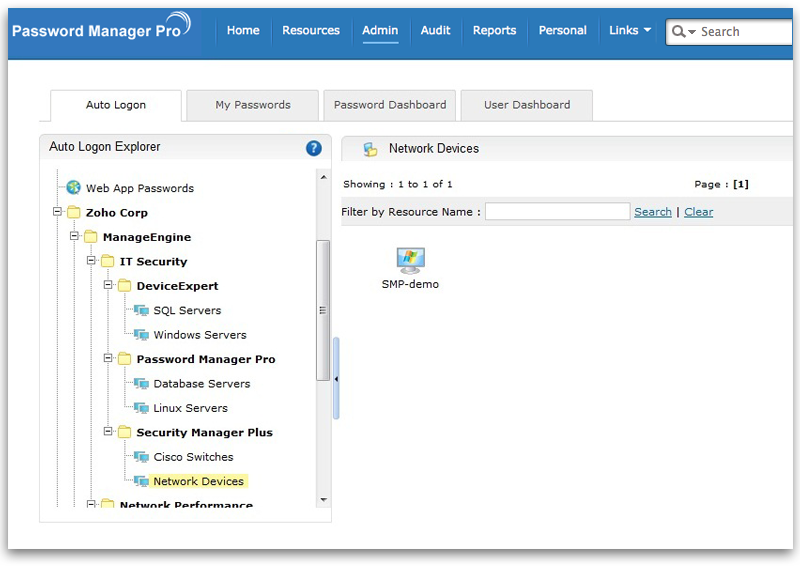Select Cisco Switches in the tree
This screenshot has width=800, height=569.
pos(193,457)
